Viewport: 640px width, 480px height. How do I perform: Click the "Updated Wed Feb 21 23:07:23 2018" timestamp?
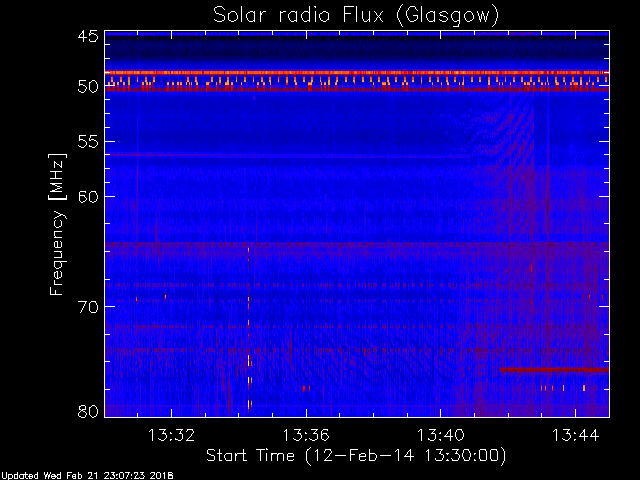coord(87,476)
